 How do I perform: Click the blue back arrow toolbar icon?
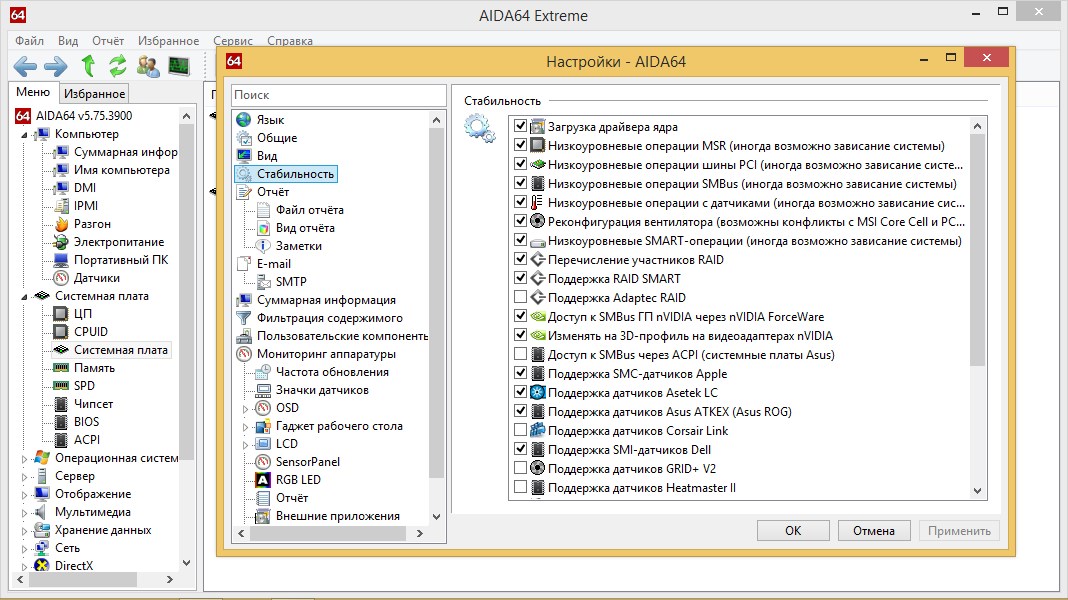[25, 67]
